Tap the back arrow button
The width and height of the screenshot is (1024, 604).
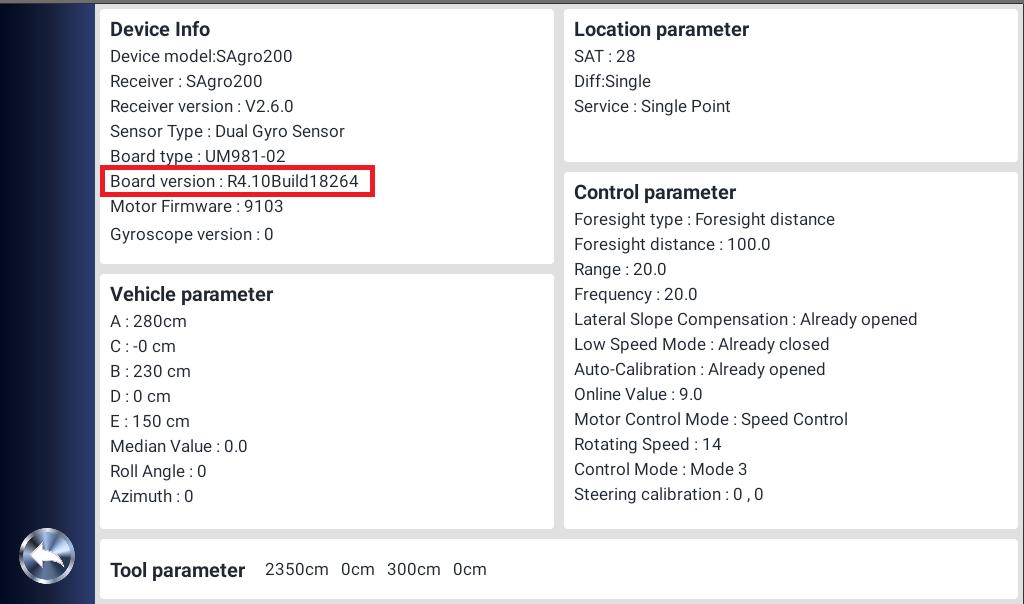point(46,556)
